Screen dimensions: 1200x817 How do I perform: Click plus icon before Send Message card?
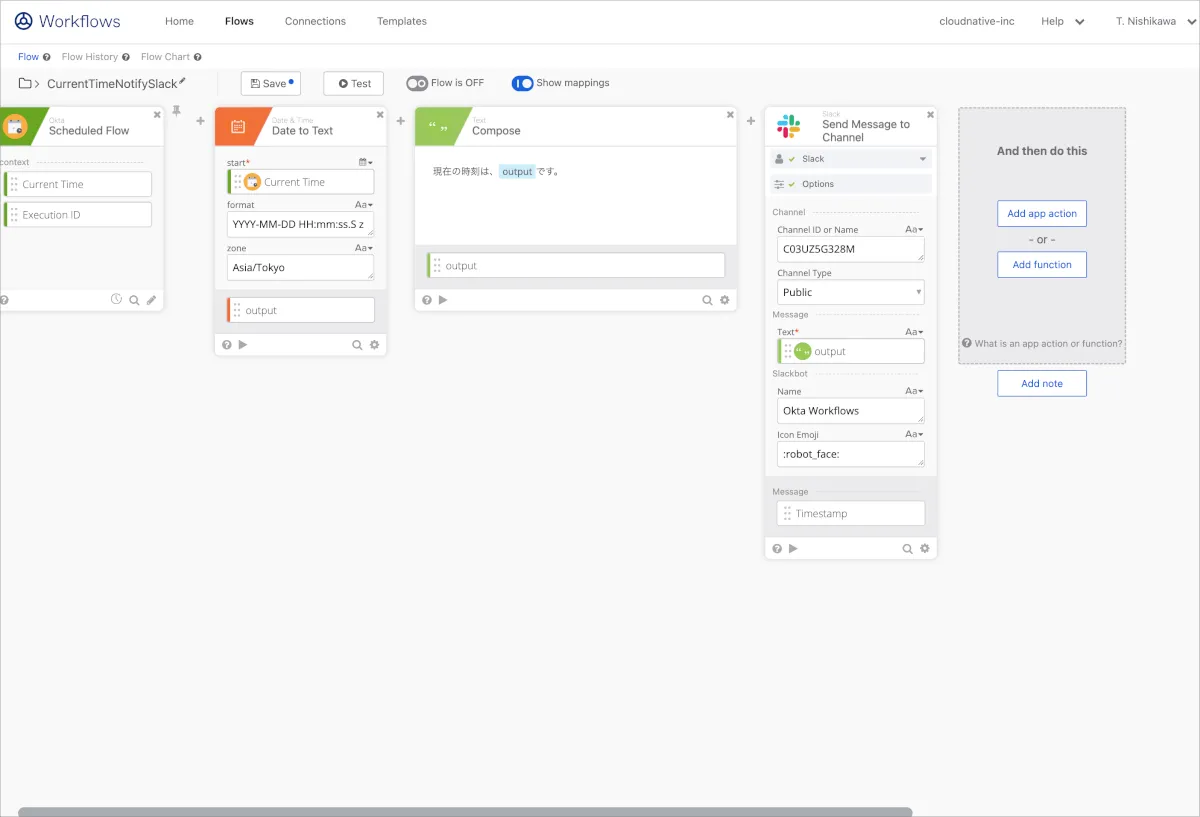point(751,121)
